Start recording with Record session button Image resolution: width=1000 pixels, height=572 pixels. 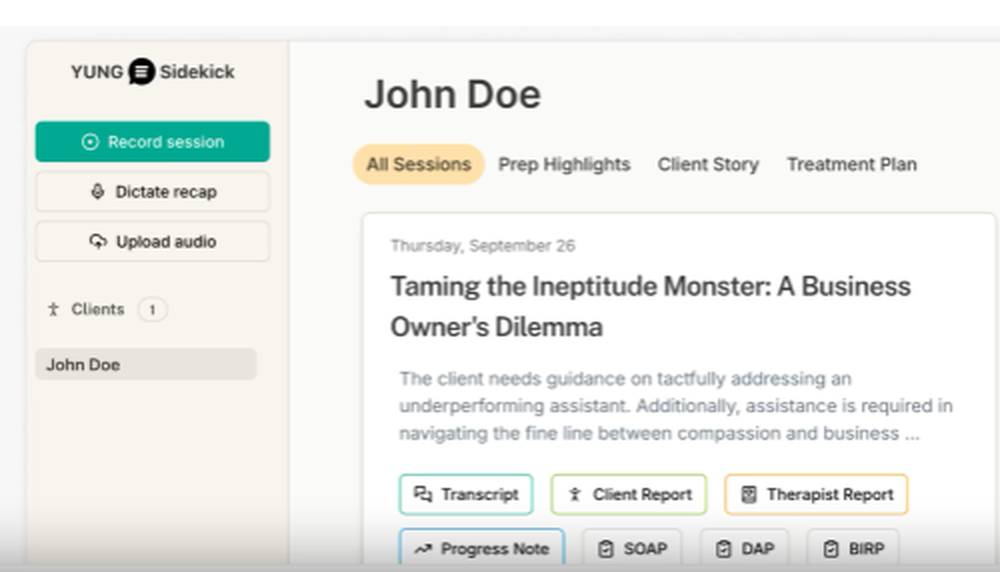pyautogui.click(x=152, y=142)
